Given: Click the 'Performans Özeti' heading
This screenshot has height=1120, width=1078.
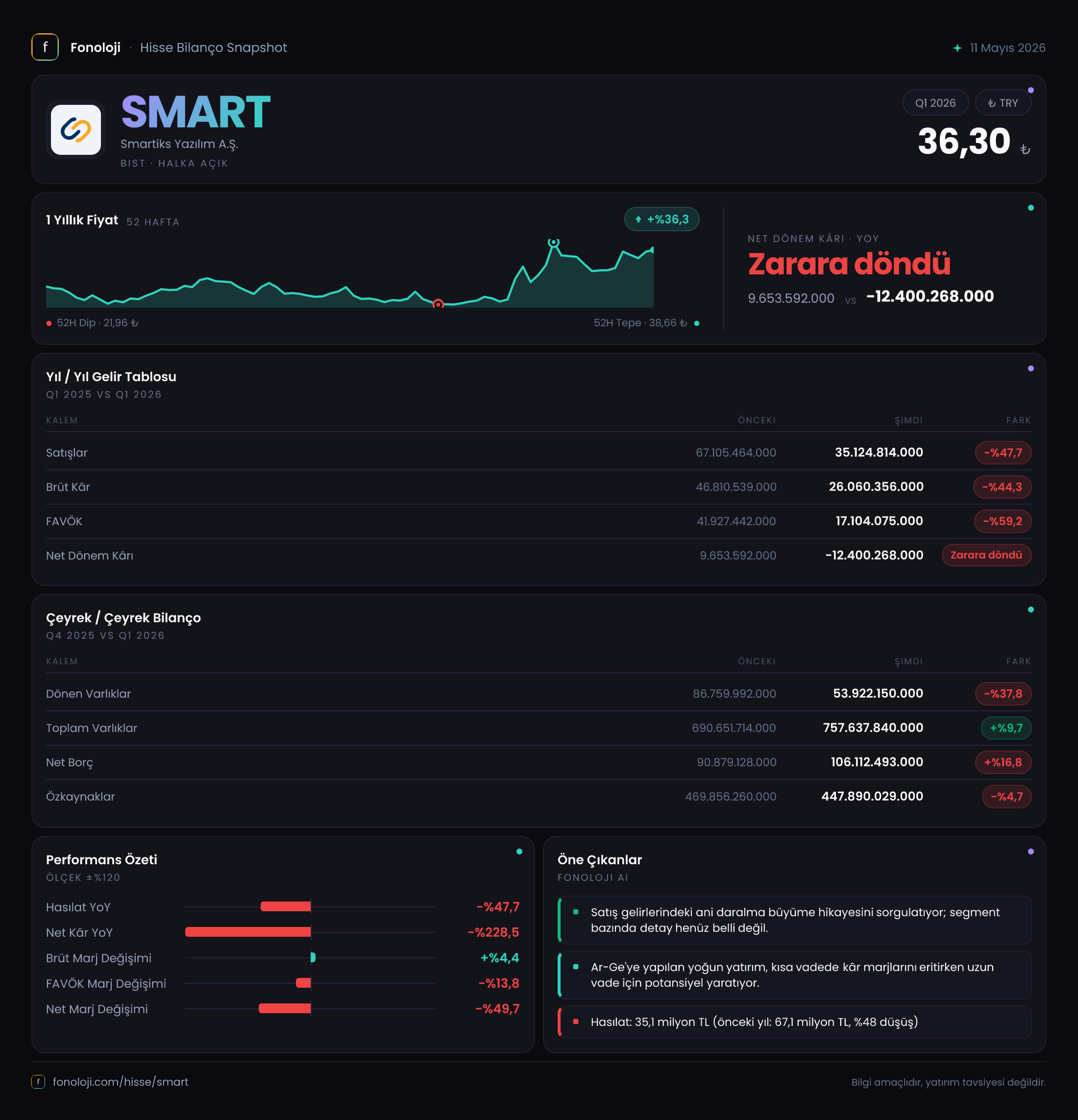Looking at the screenshot, I should [102, 859].
